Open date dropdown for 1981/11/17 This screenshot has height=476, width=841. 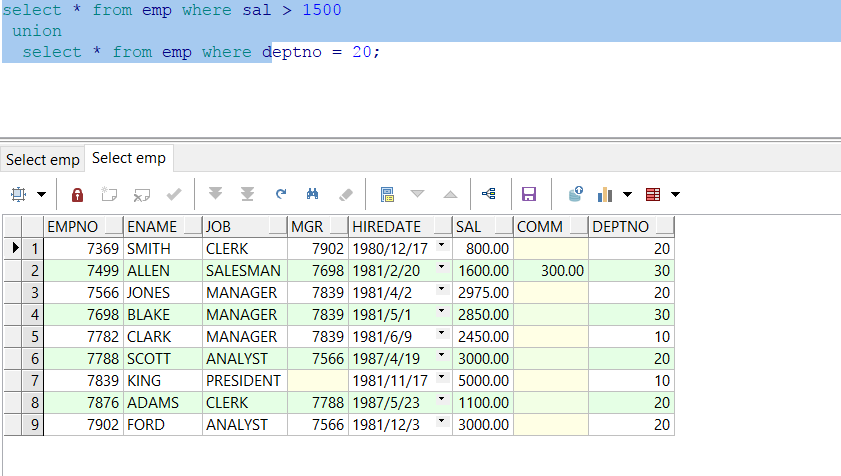[441, 377]
